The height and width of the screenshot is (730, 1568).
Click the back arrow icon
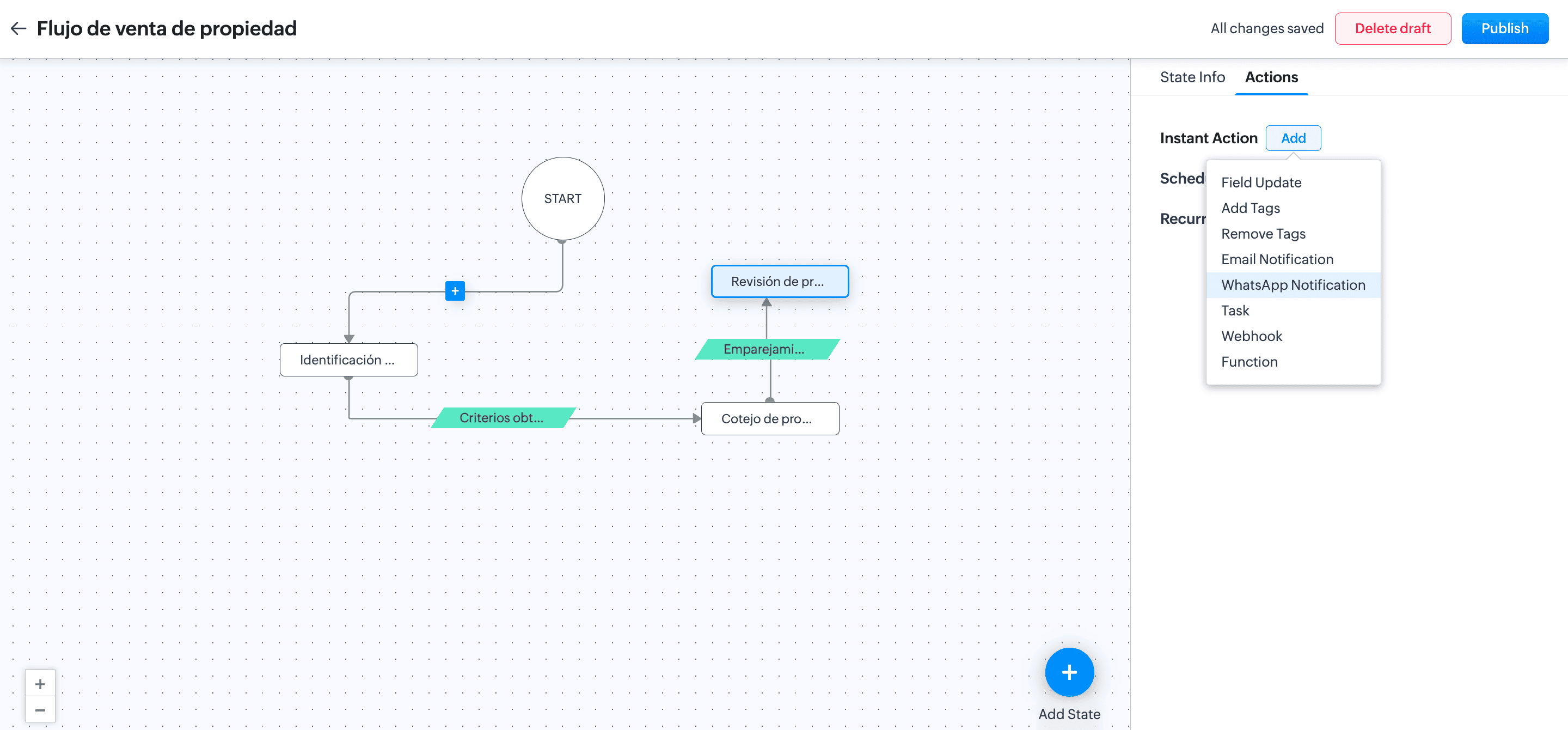19,28
